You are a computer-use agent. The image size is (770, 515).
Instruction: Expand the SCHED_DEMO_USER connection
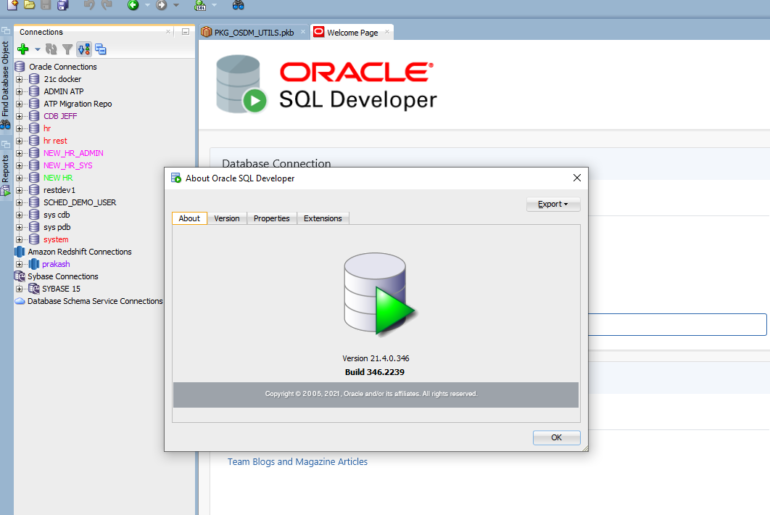click(x=19, y=202)
